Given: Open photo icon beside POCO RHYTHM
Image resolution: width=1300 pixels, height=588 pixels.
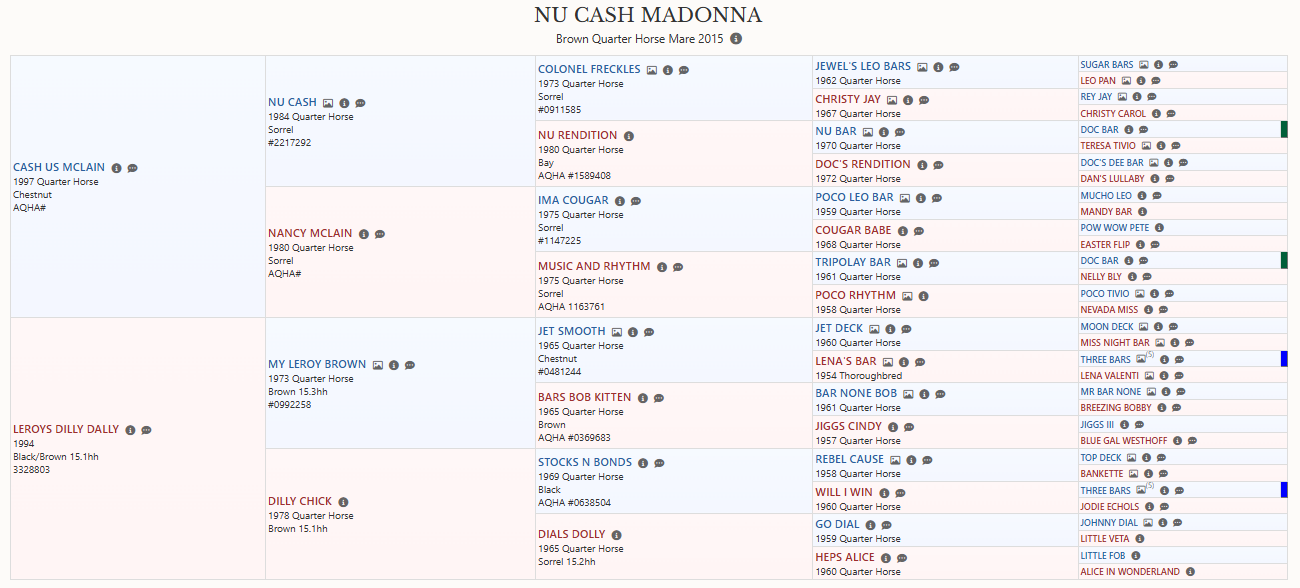Looking at the screenshot, I should pos(907,296).
